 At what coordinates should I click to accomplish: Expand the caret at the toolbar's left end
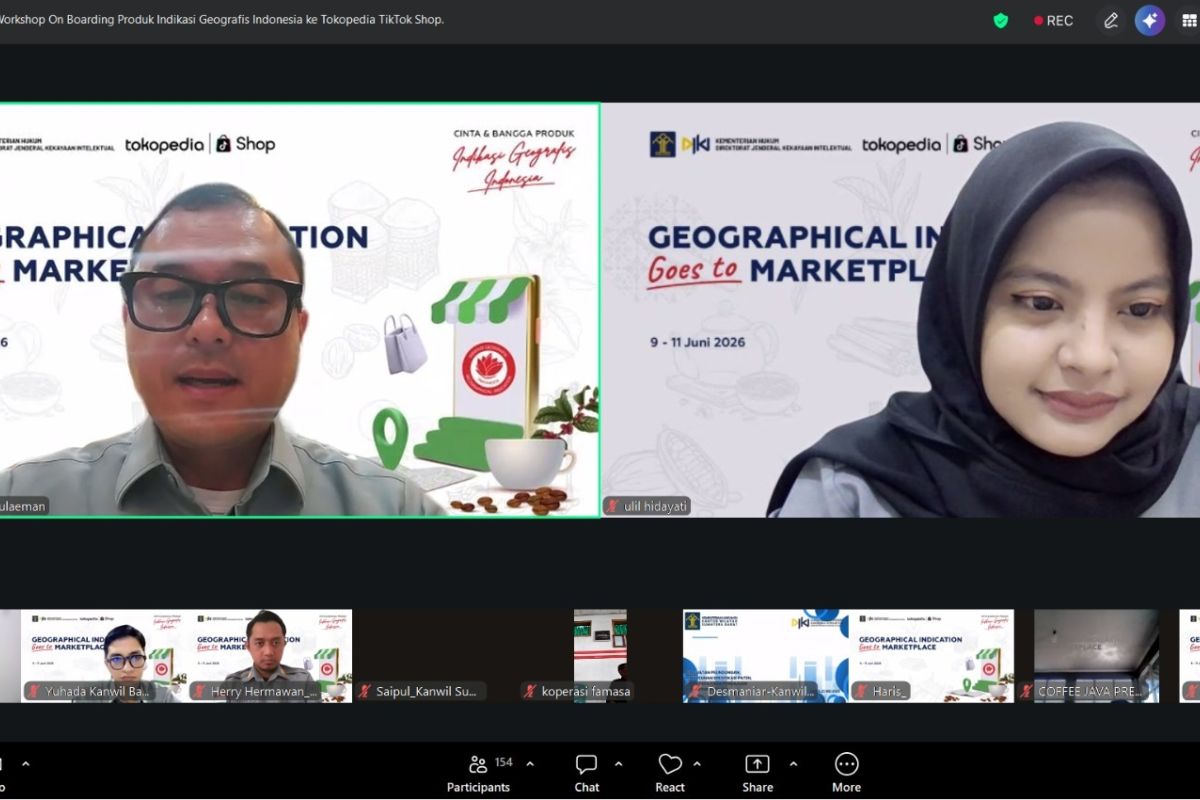pyautogui.click(x=26, y=764)
